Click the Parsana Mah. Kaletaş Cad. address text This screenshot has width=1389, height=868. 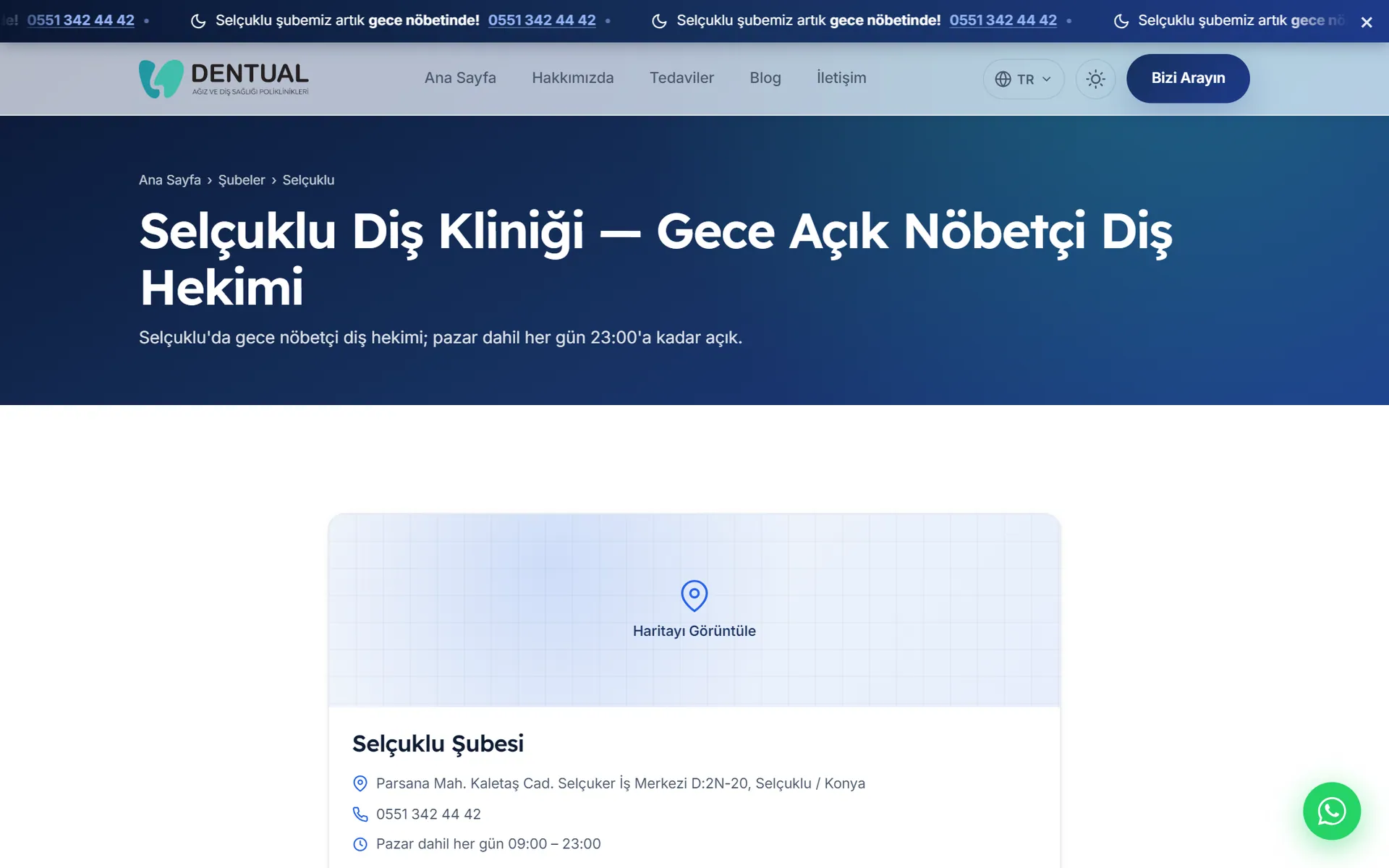pos(621,783)
